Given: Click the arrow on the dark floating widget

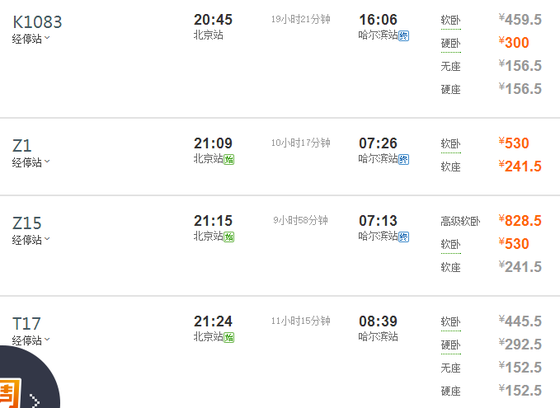Looking at the screenshot, I should [x=35, y=401].
